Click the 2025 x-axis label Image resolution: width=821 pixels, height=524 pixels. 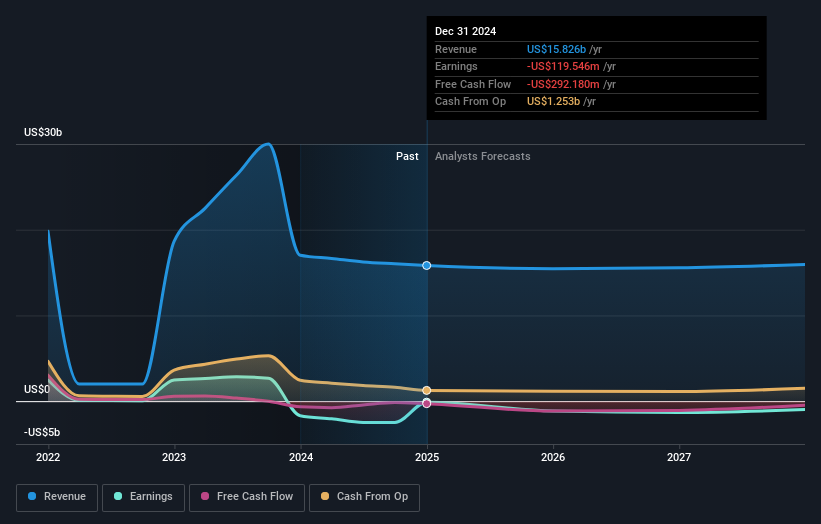coord(427,458)
